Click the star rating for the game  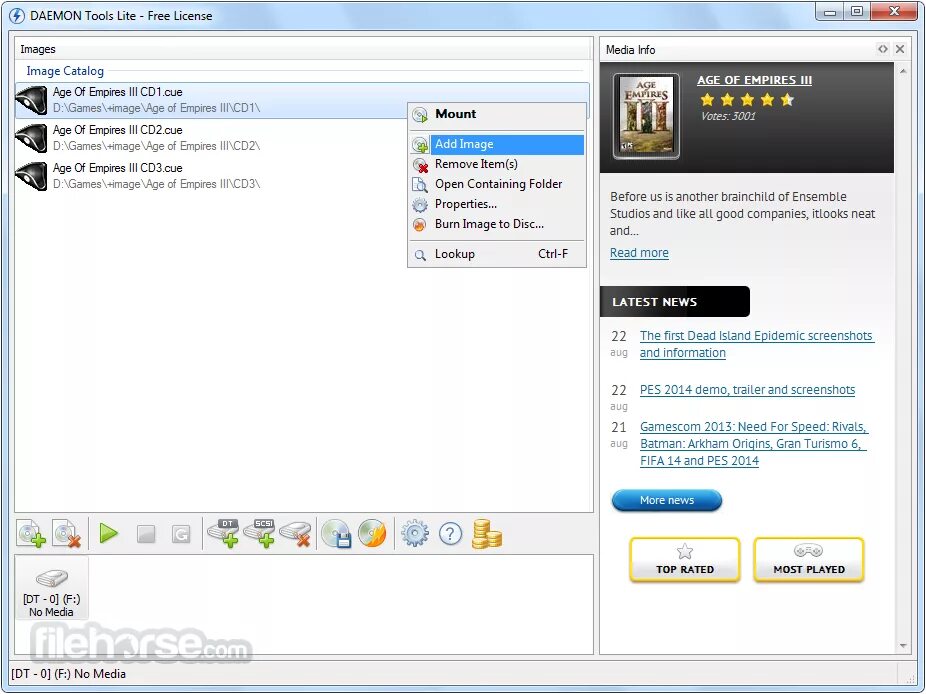747,99
